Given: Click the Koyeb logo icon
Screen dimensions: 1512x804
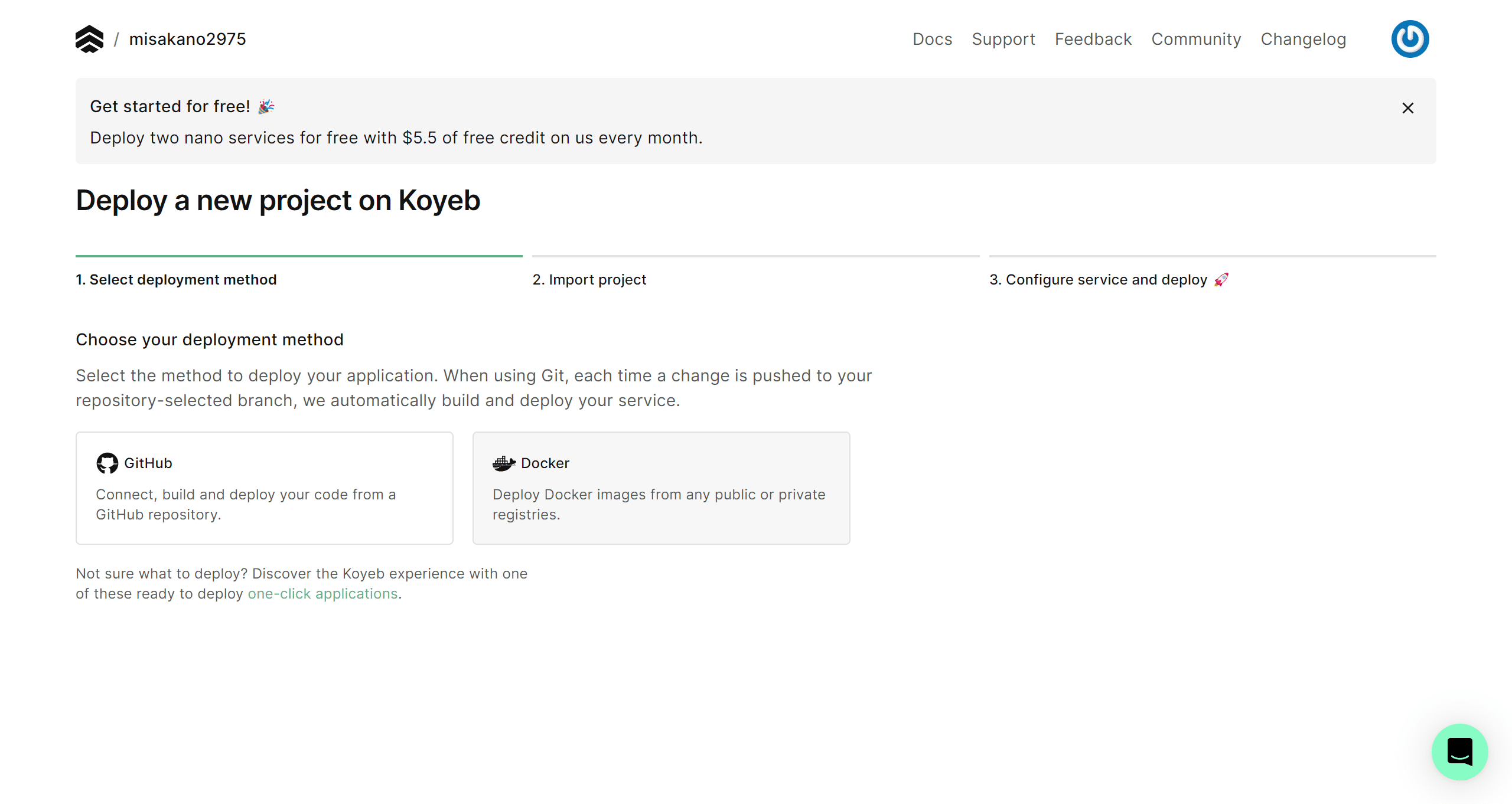Looking at the screenshot, I should [89, 39].
